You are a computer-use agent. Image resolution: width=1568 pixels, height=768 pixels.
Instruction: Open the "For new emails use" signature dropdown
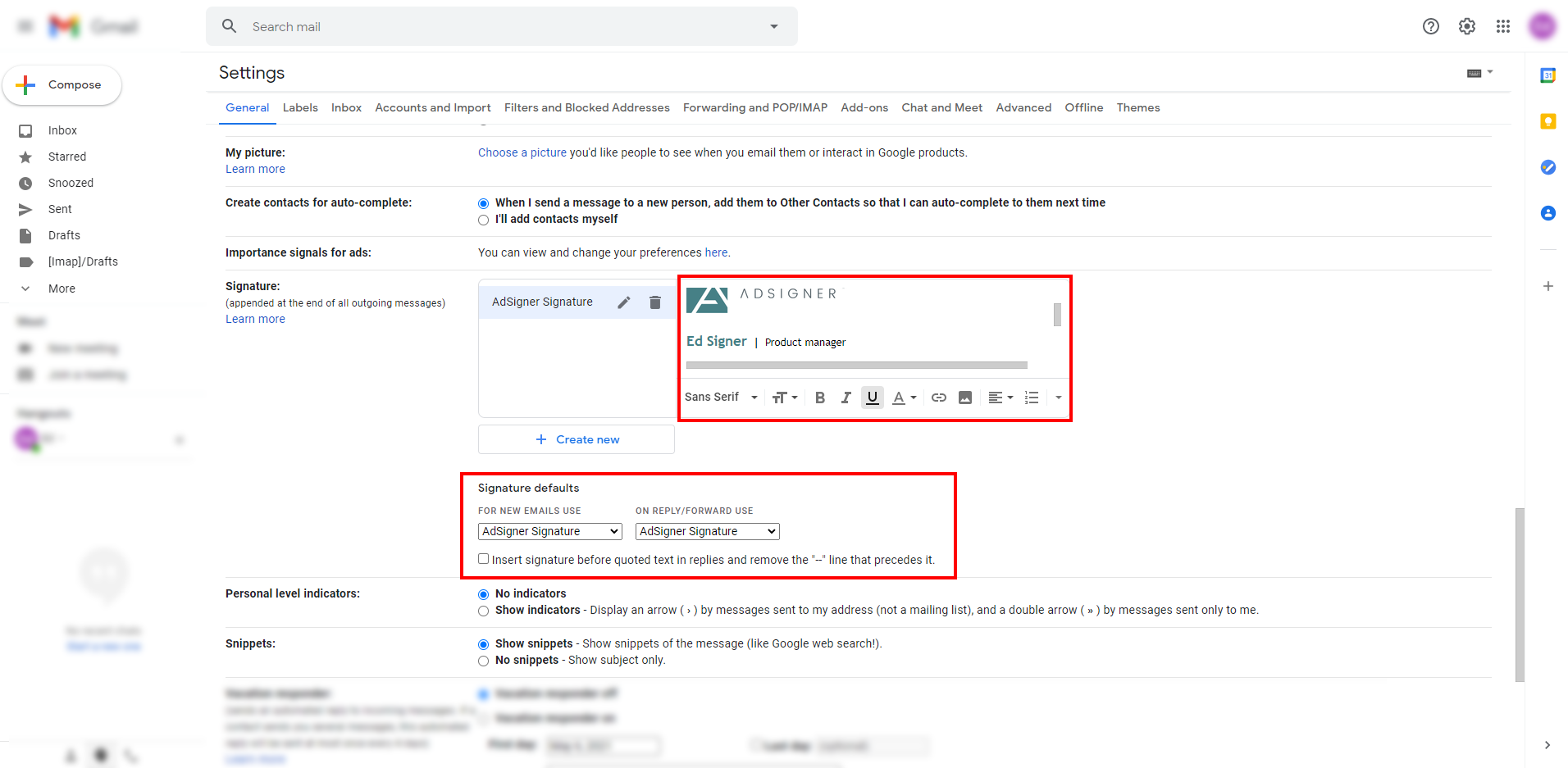(x=549, y=531)
